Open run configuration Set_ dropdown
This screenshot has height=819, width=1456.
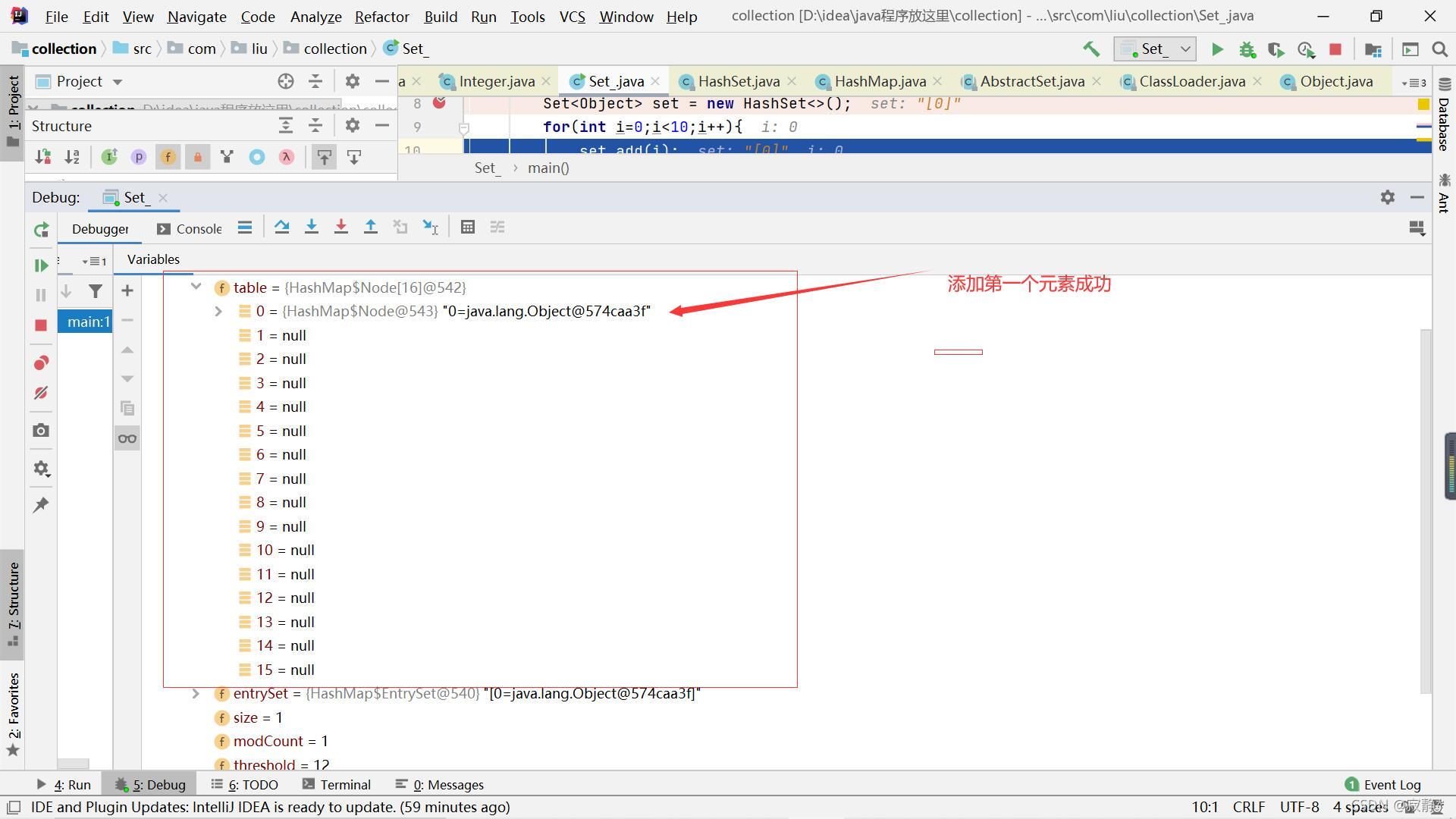1155,49
